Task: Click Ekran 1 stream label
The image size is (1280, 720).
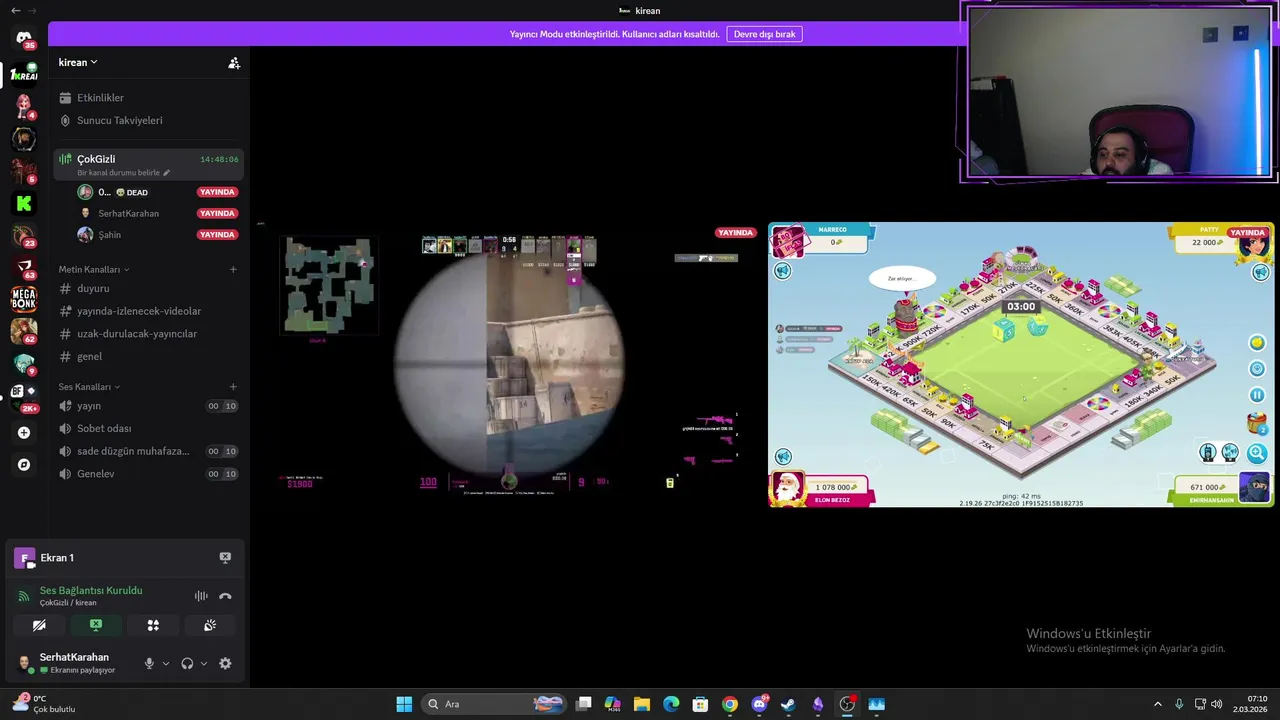Action: (x=57, y=558)
